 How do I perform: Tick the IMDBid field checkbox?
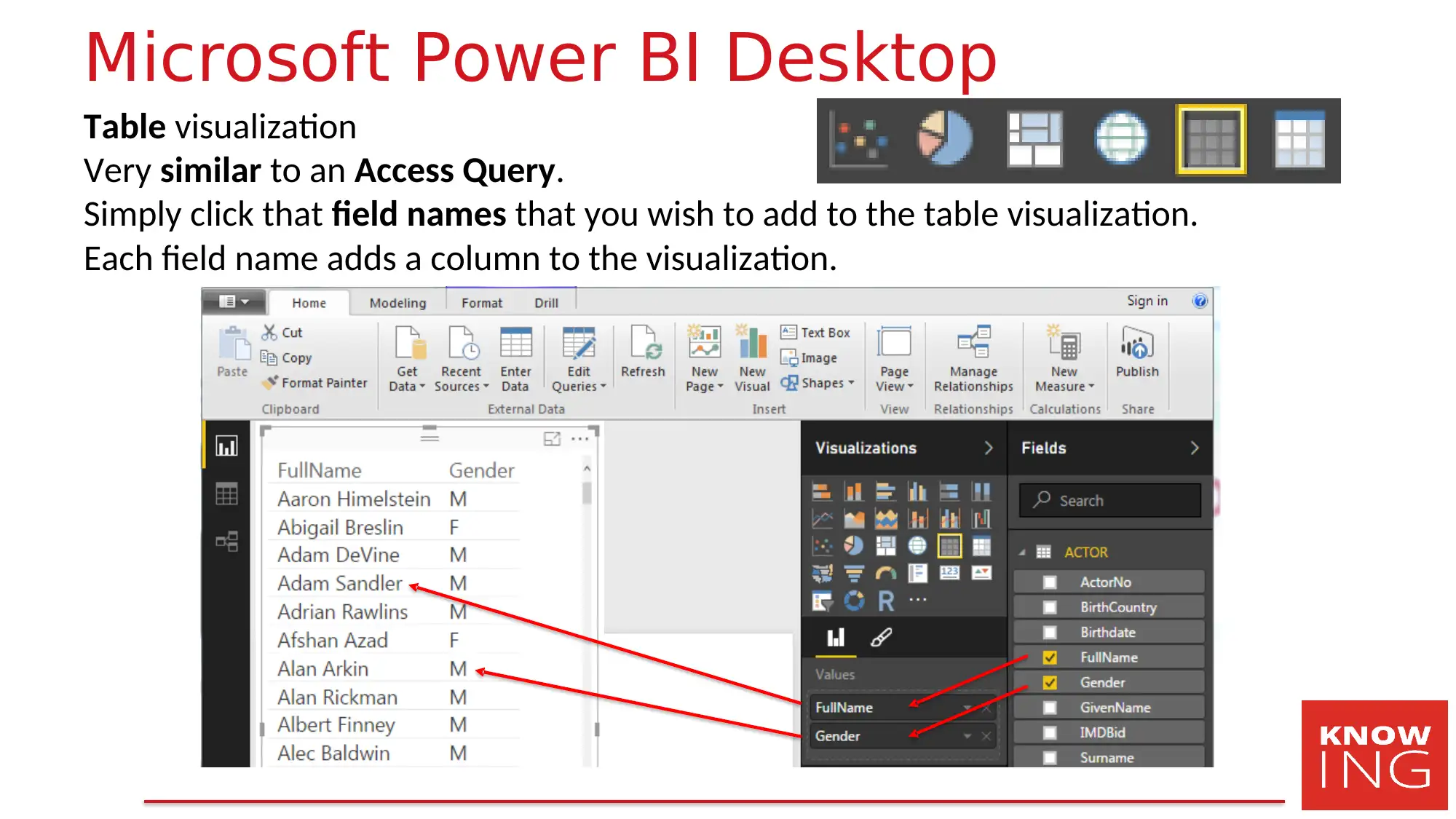point(1049,732)
